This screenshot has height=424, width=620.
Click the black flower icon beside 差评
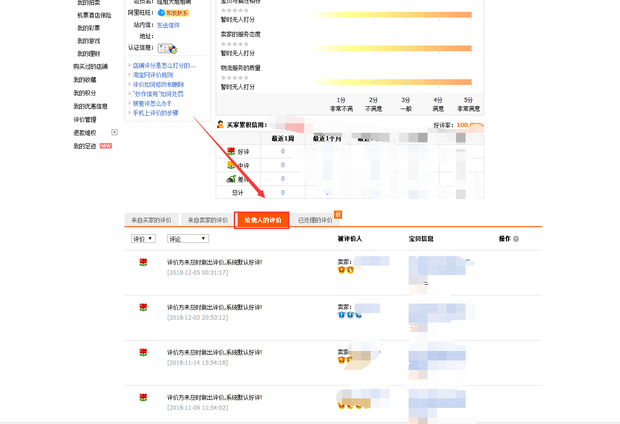coord(231,179)
